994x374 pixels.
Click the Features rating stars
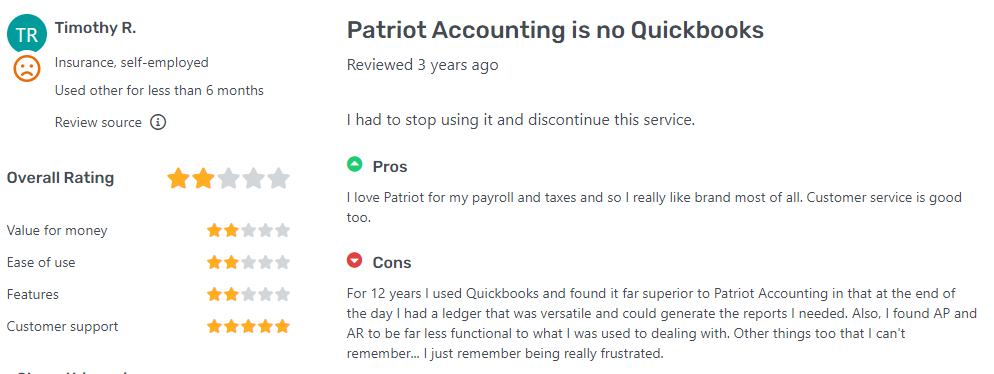pyautogui.click(x=248, y=295)
